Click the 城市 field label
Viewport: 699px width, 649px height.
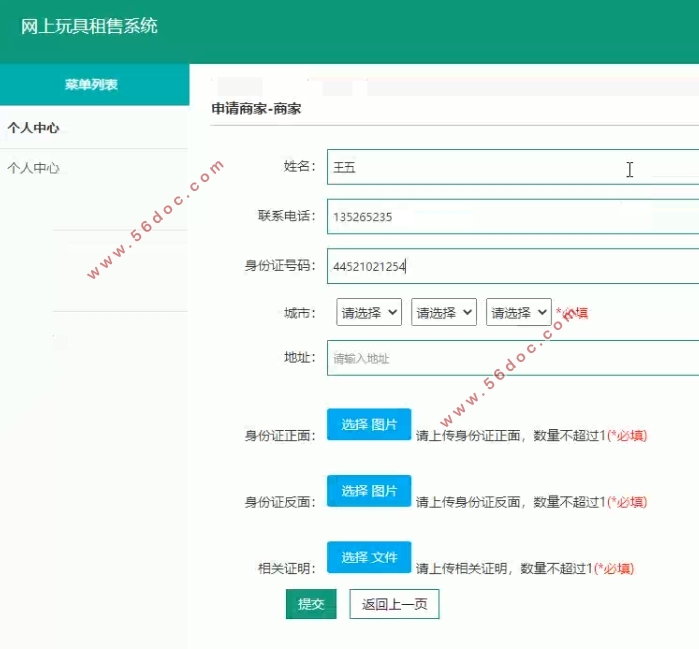[x=300, y=313]
